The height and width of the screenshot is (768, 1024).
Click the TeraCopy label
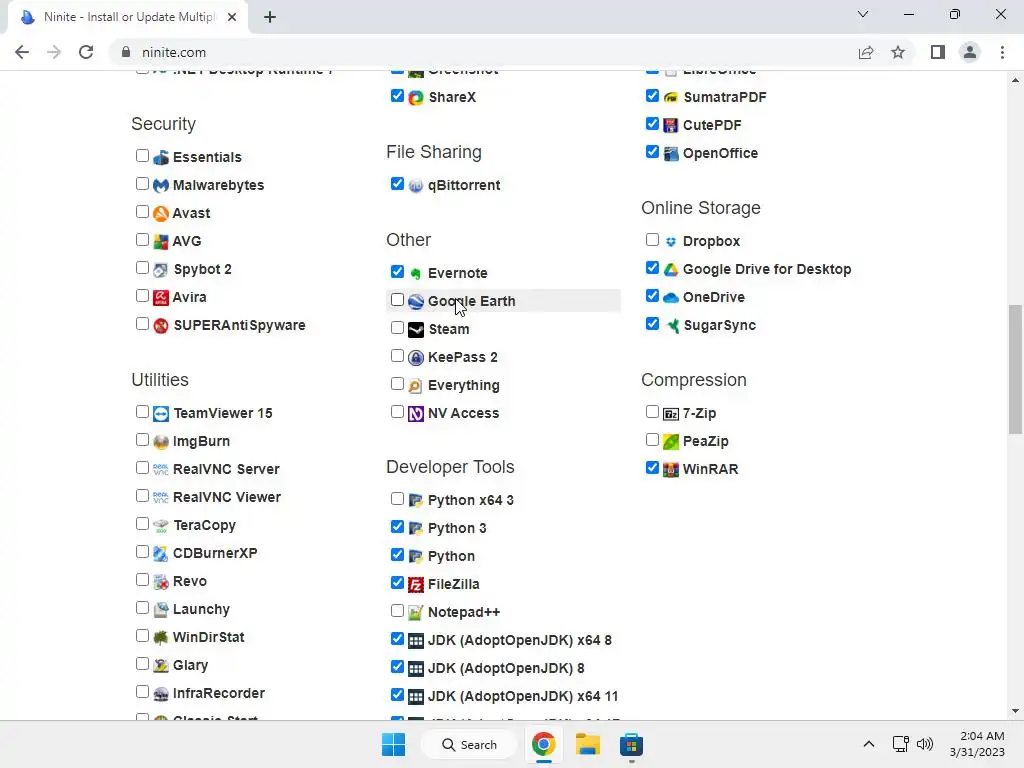tap(204, 526)
